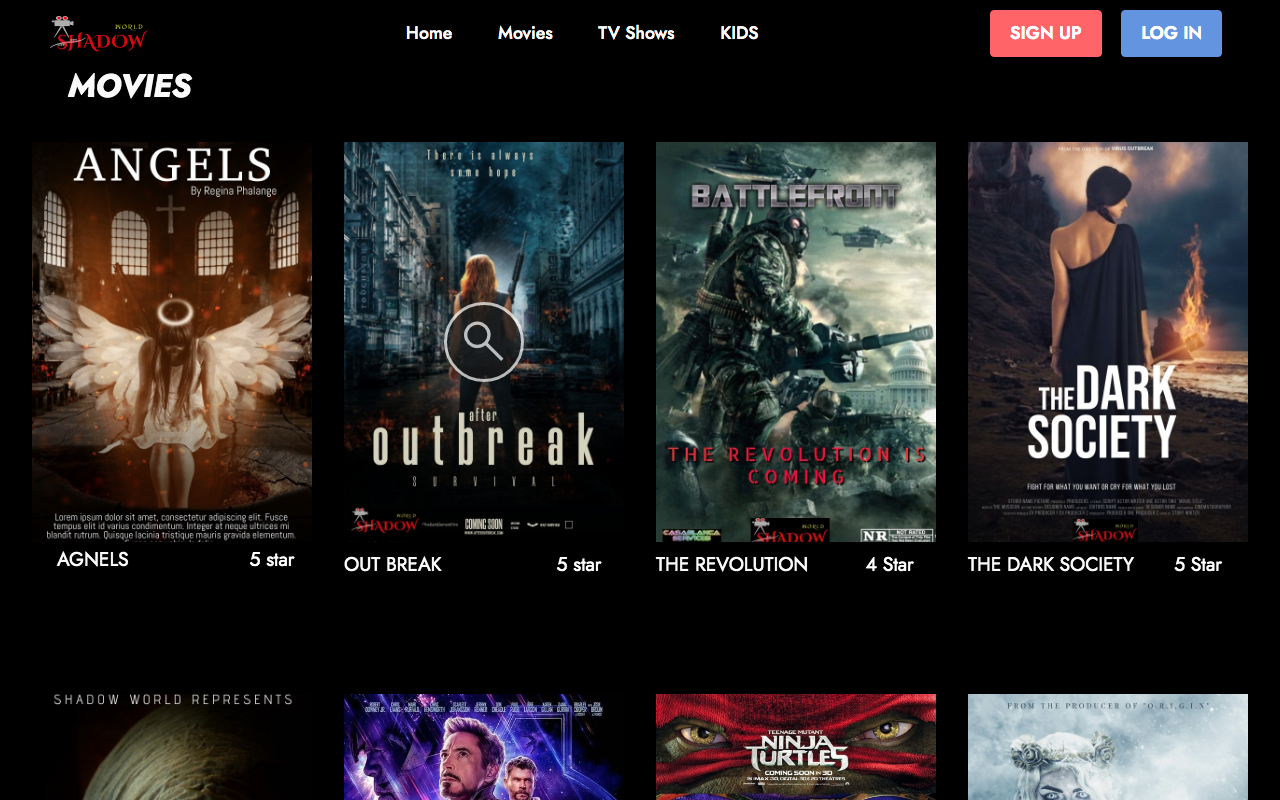1280x800 pixels.
Task: Click the Shadow World logo
Action: pos(99,33)
